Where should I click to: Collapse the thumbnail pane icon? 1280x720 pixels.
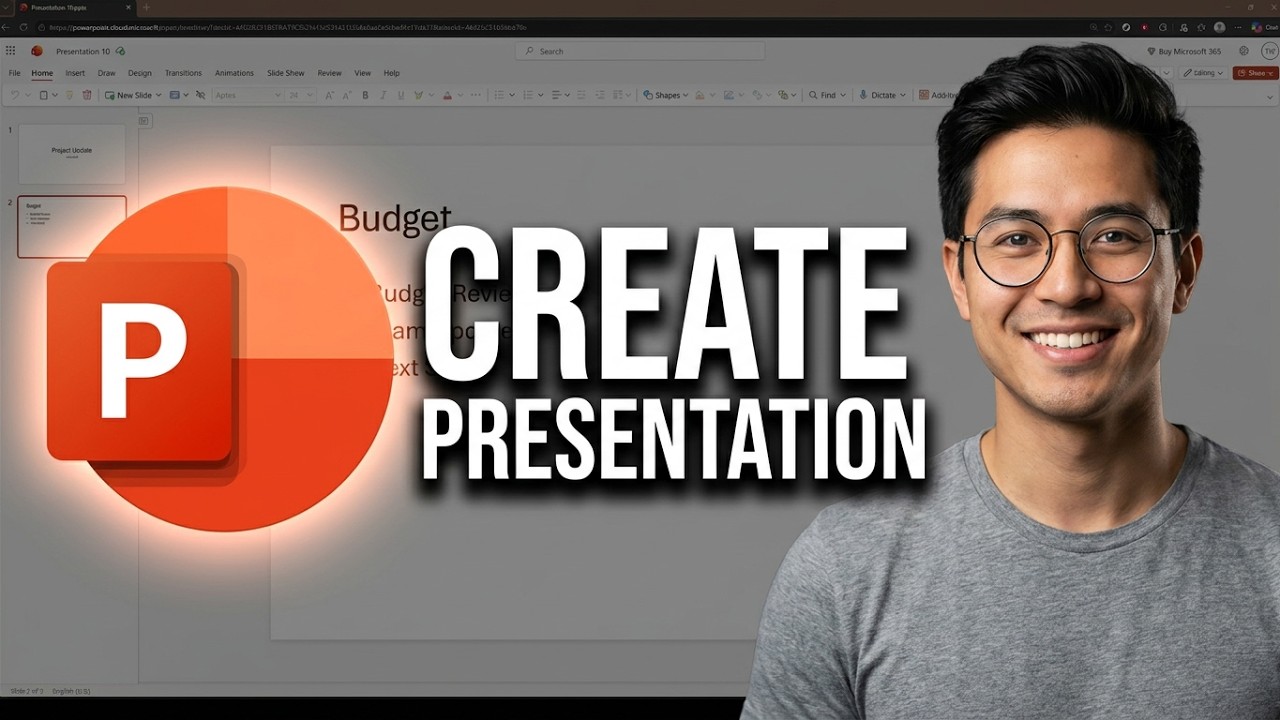[x=144, y=121]
